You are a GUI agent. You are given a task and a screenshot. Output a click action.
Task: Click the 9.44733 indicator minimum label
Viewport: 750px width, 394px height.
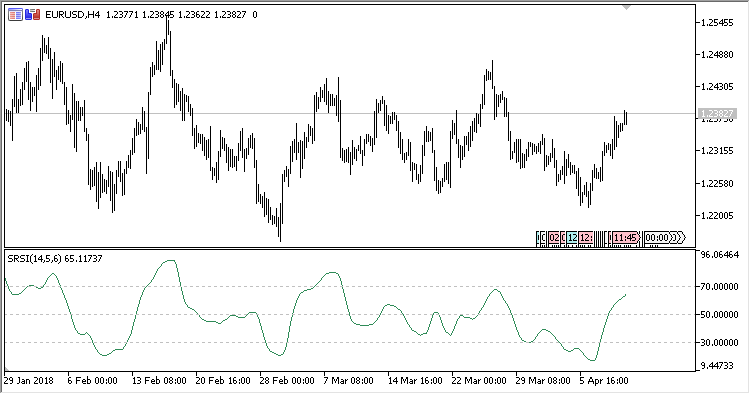point(717,366)
